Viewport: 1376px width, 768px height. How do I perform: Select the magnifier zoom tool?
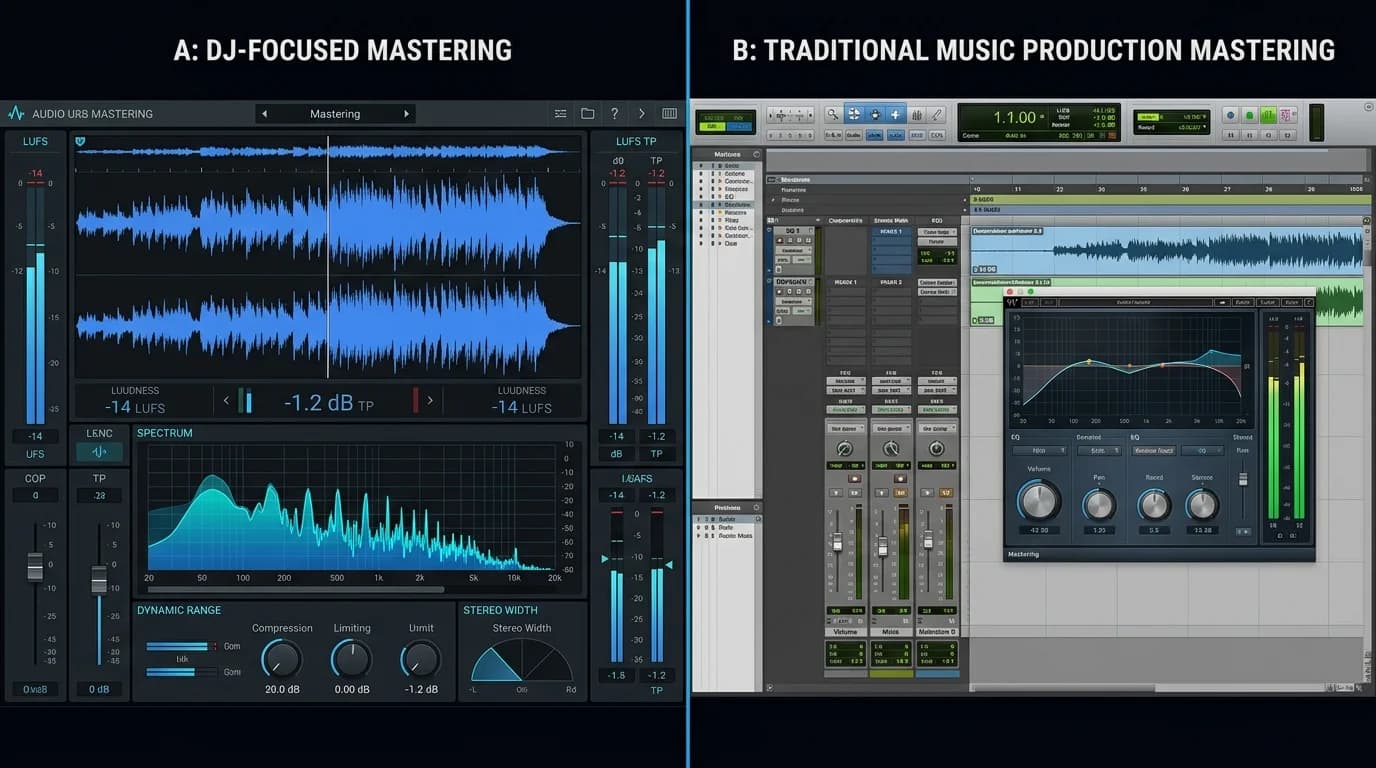832,115
